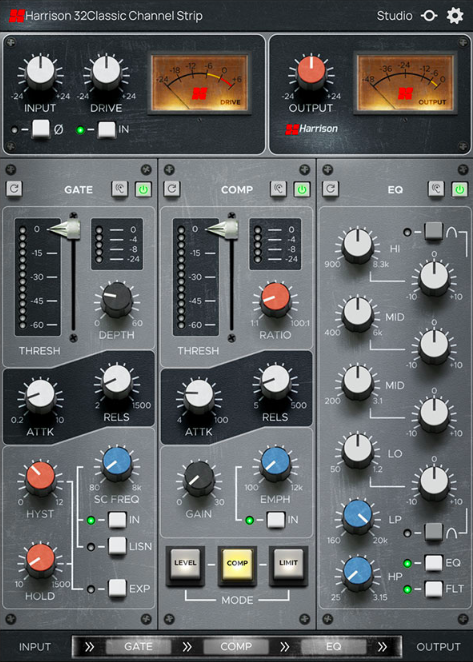
Task: Select COMP block in signal chain
Action: click(x=236, y=646)
